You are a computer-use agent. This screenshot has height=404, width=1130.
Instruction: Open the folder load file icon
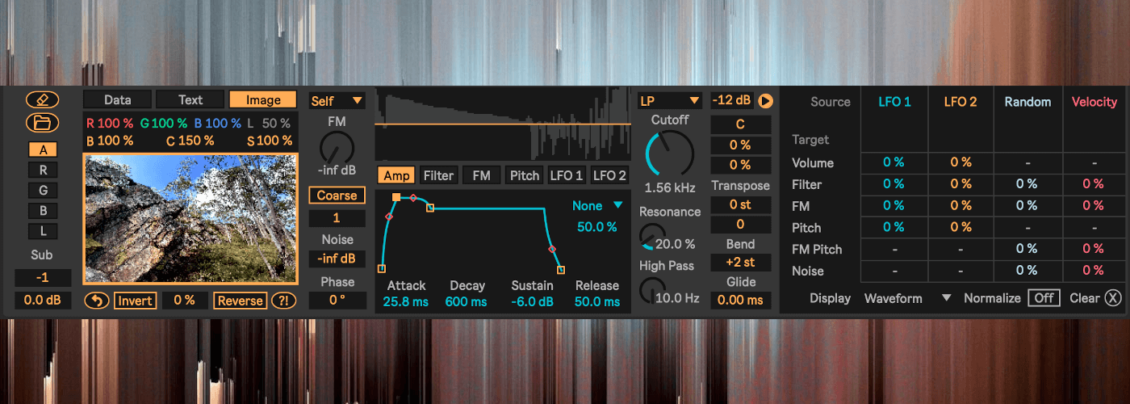click(x=43, y=122)
